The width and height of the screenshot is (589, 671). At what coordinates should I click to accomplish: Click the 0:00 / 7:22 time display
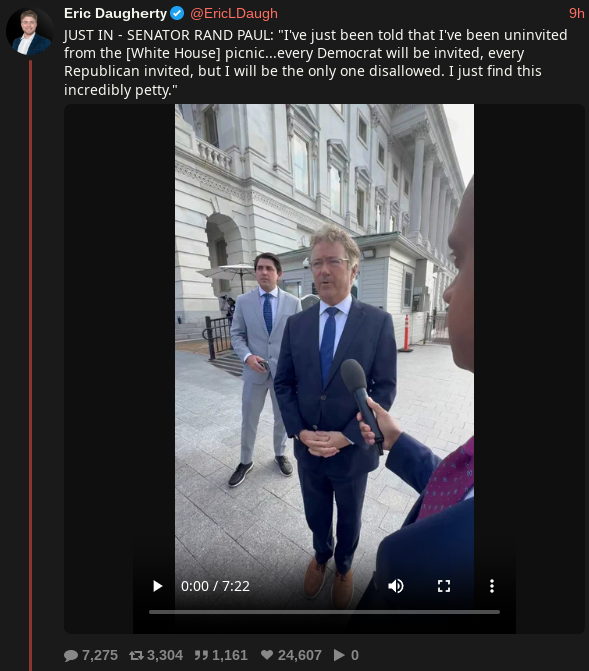tap(215, 586)
